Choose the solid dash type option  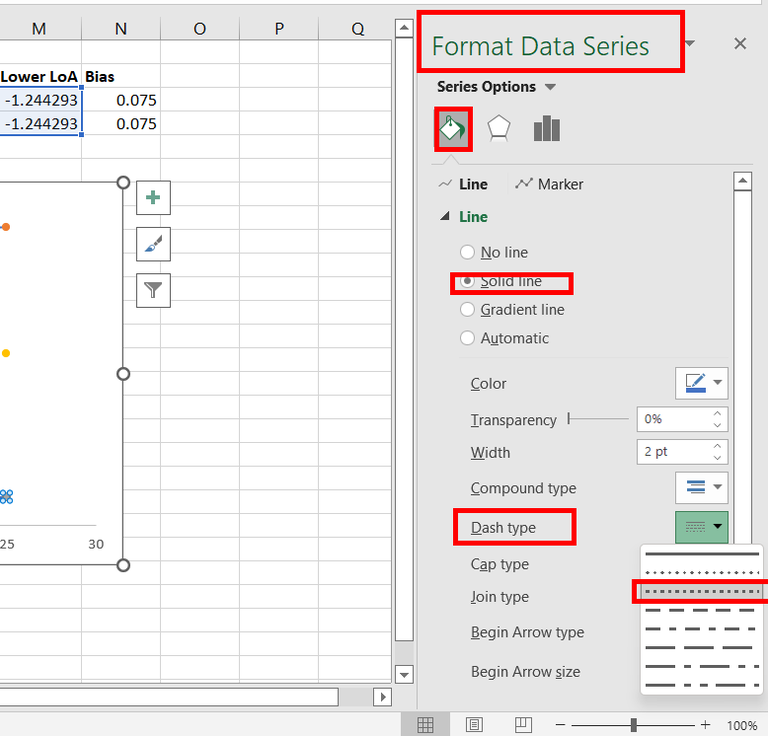point(702,554)
